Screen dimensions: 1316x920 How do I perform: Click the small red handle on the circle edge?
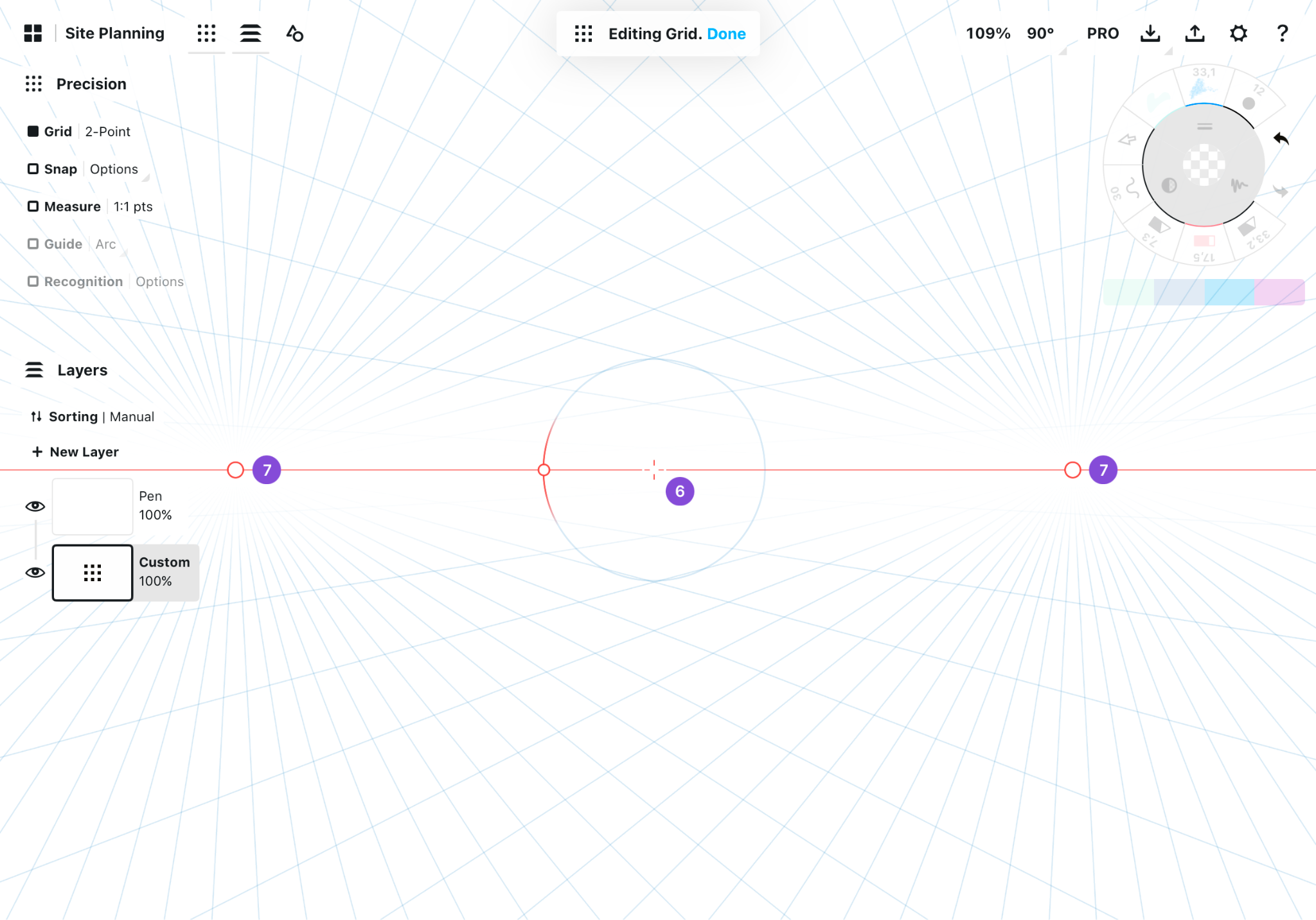click(x=544, y=470)
